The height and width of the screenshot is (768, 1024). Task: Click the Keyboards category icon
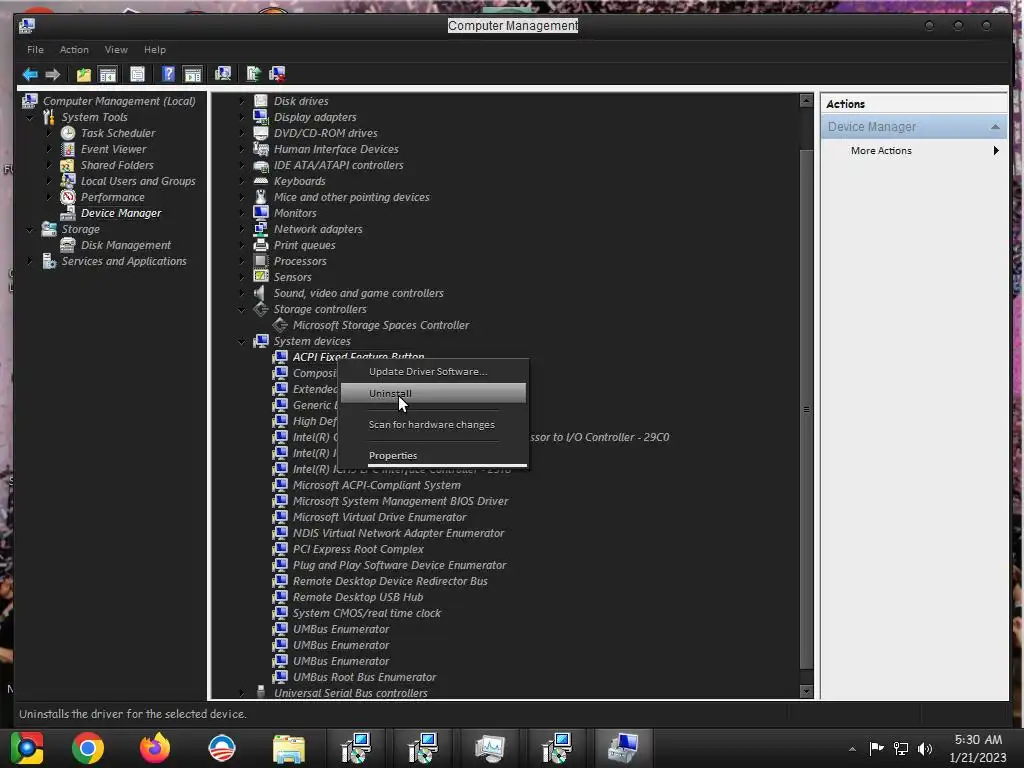coord(261,181)
